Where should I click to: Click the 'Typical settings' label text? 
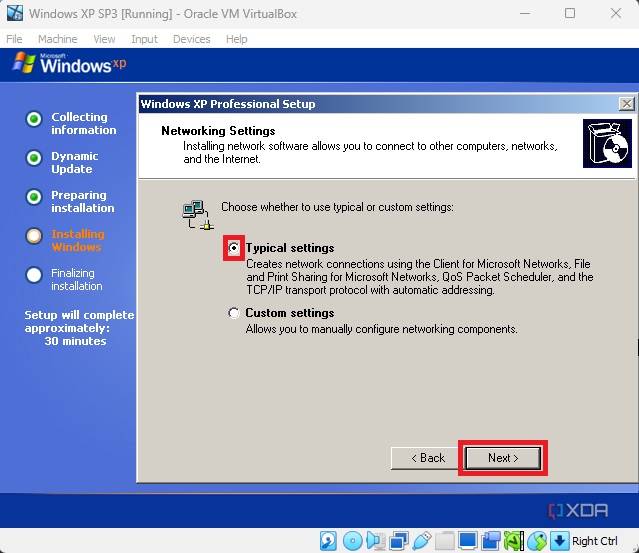[x=290, y=248]
